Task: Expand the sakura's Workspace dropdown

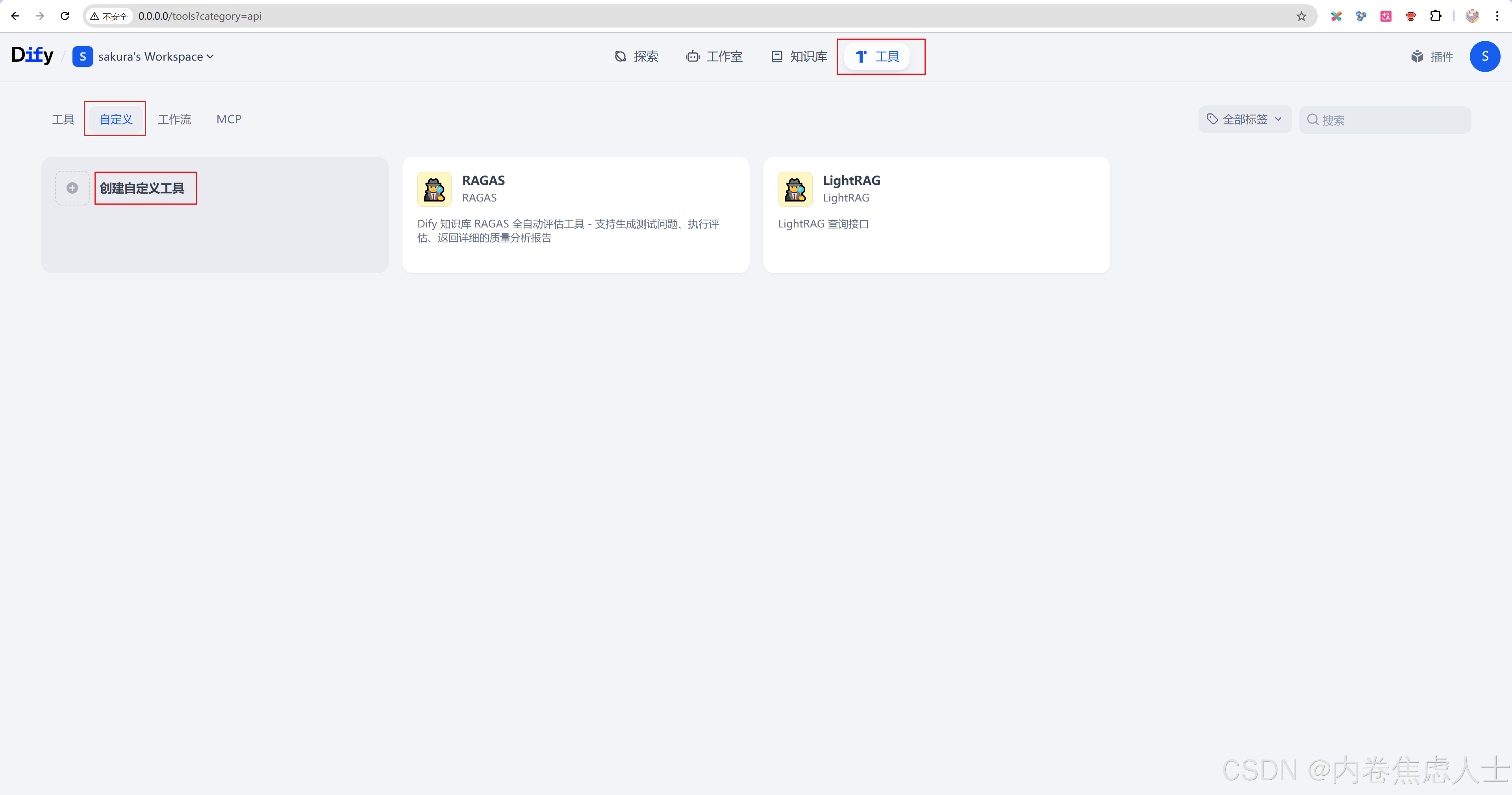Action: [156, 56]
